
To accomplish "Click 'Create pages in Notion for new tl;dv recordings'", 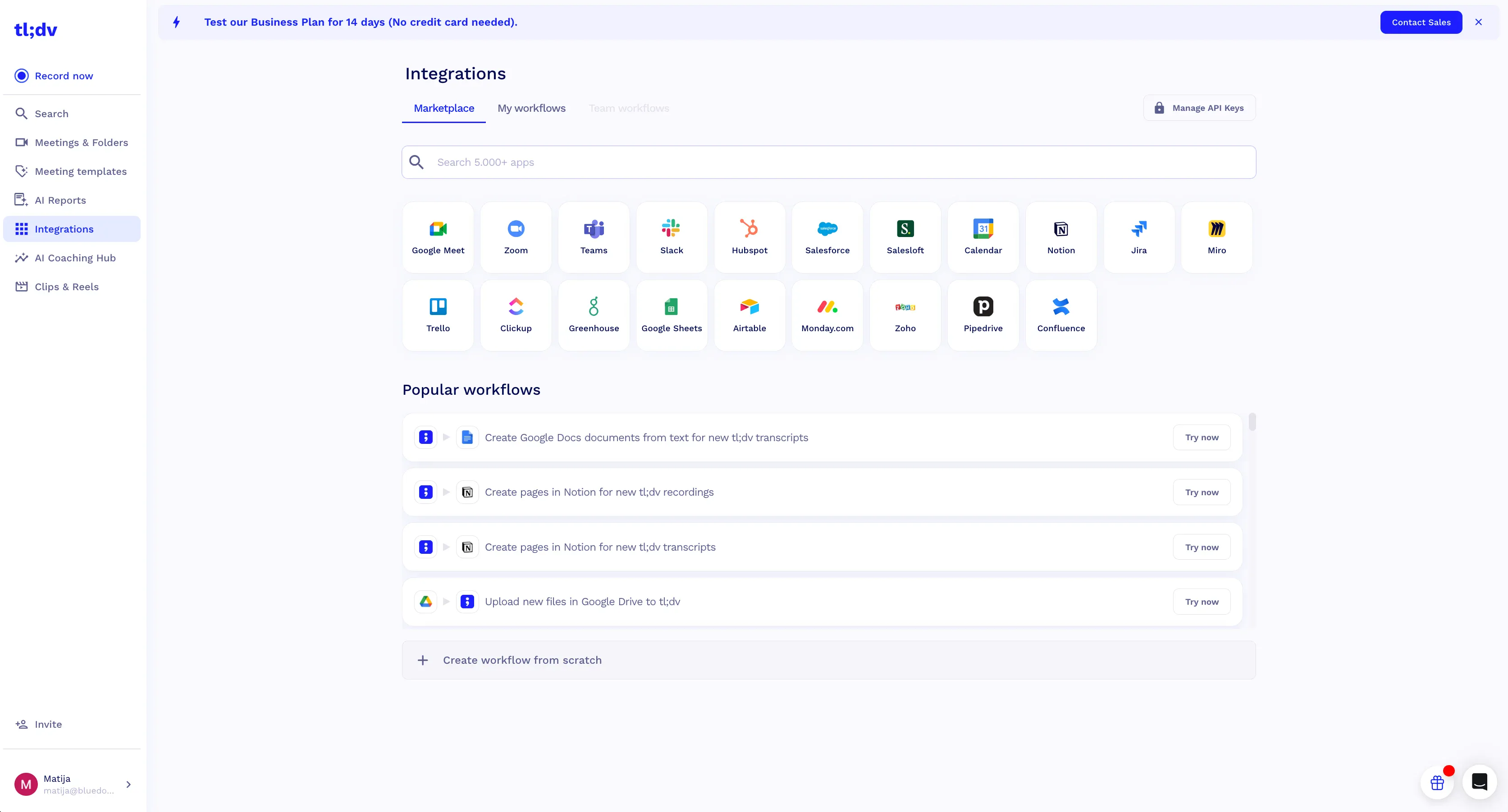I will click(x=599, y=492).
